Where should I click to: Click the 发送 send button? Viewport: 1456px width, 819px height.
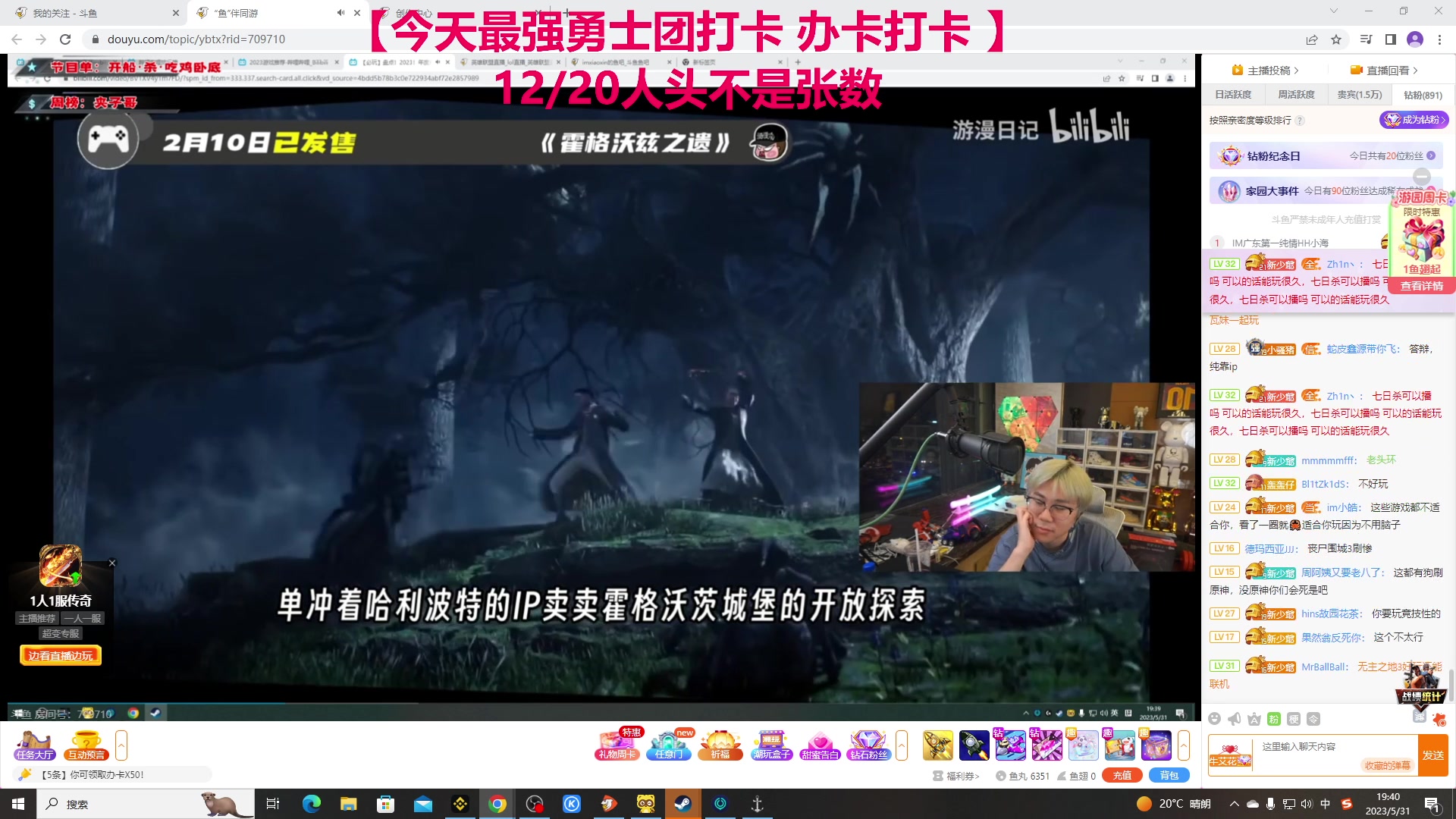click(1433, 755)
